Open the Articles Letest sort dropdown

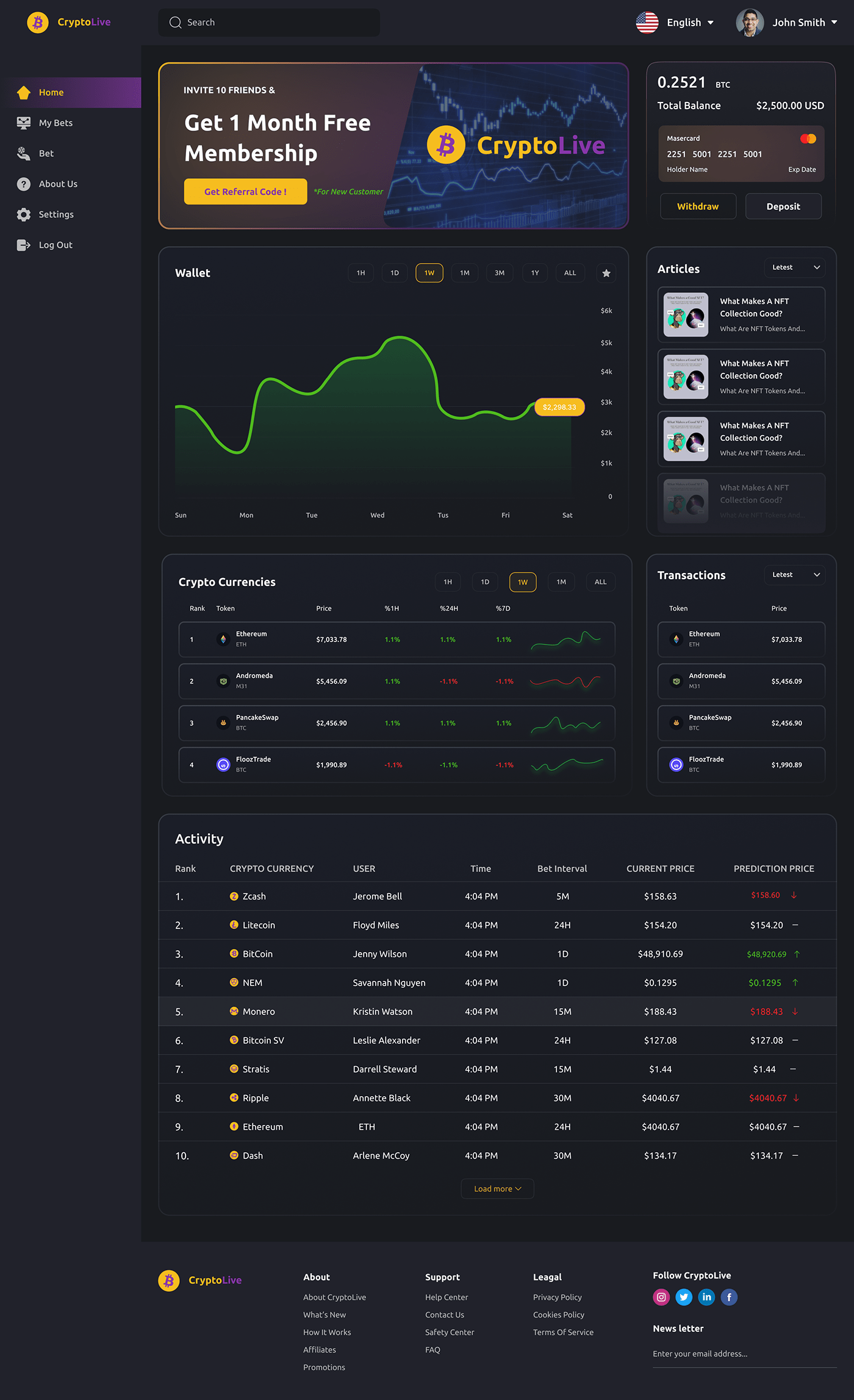795,267
